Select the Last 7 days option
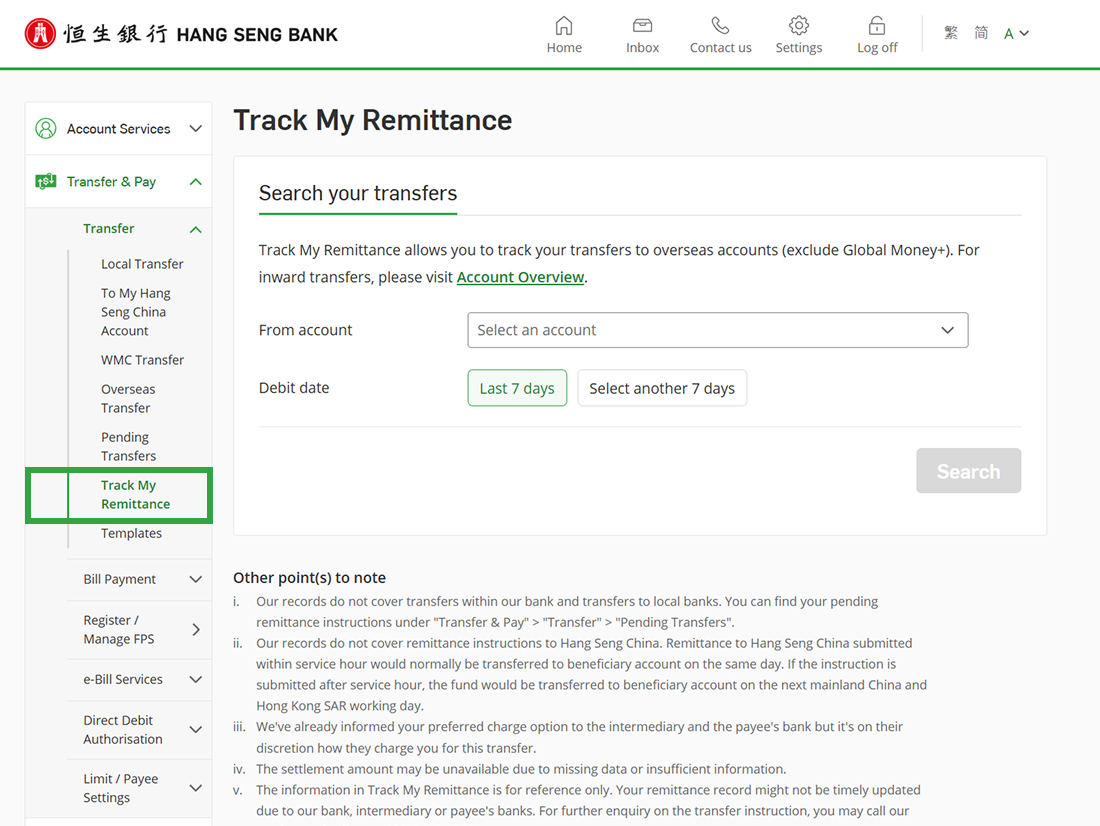The width and height of the screenshot is (1100, 826). (x=517, y=388)
